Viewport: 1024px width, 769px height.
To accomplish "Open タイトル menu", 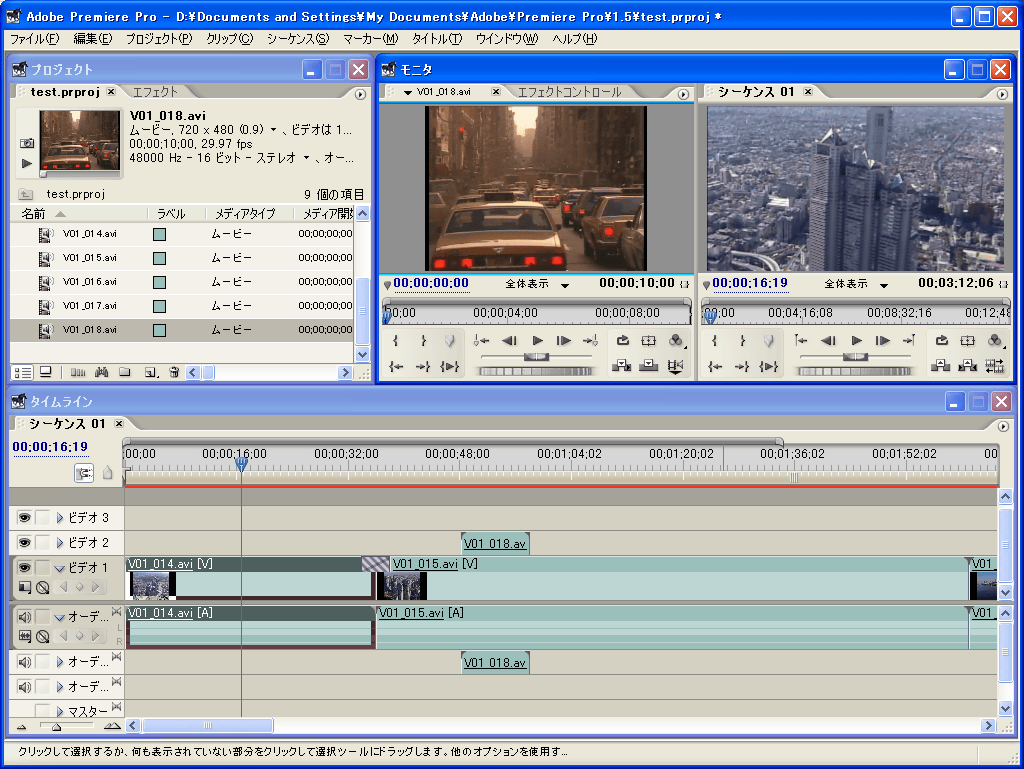I will pos(436,39).
